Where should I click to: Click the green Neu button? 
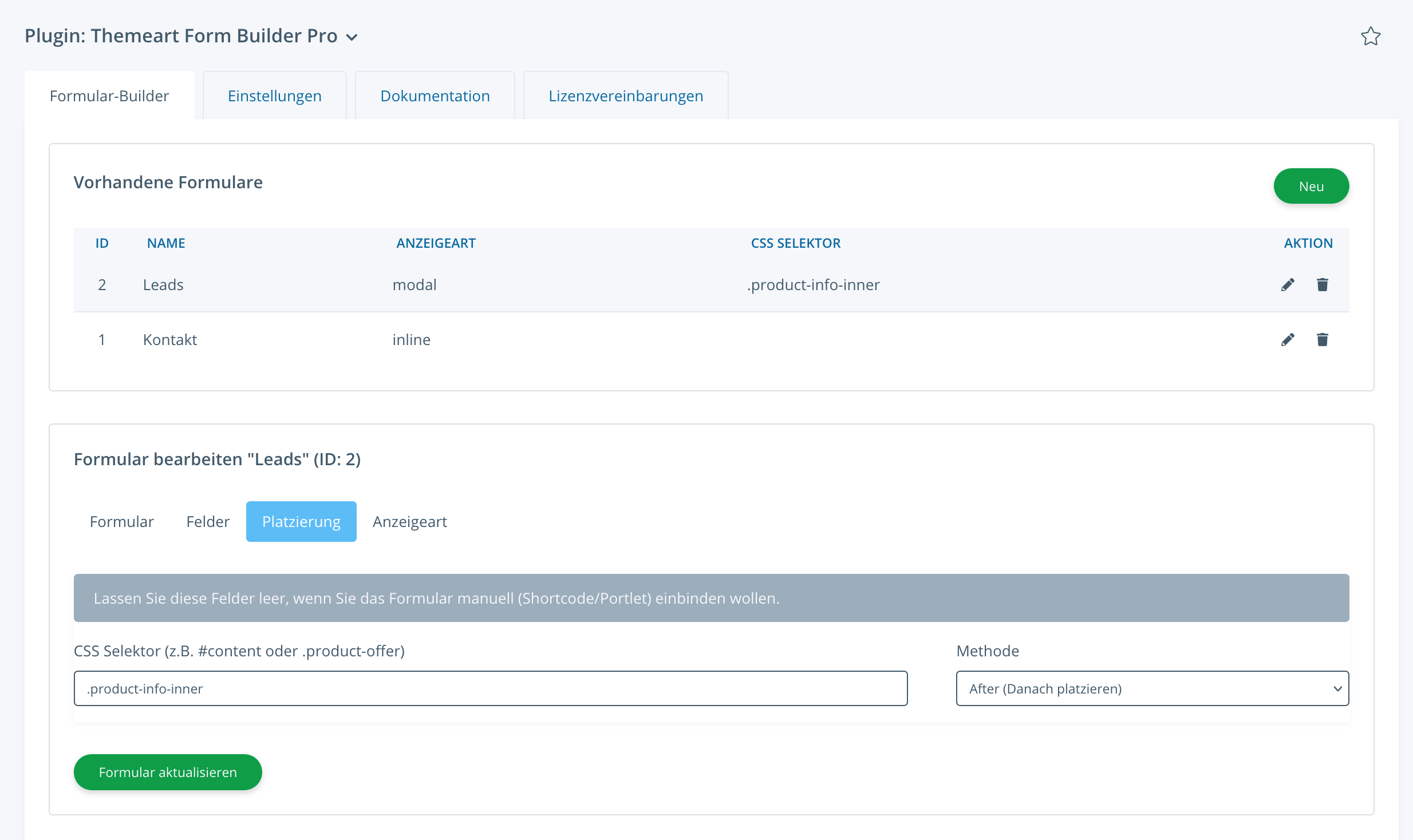pyautogui.click(x=1311, y=187)
